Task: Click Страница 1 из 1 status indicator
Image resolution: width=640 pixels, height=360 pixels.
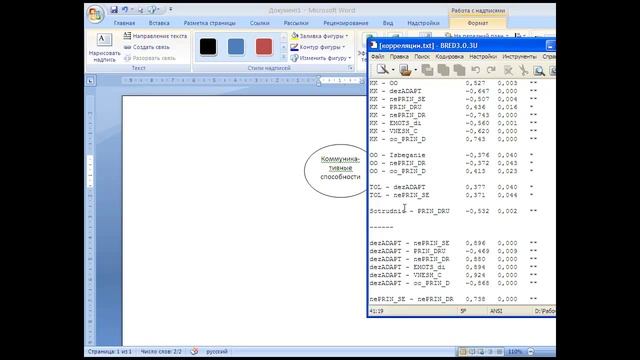Action: coord(110,351)
